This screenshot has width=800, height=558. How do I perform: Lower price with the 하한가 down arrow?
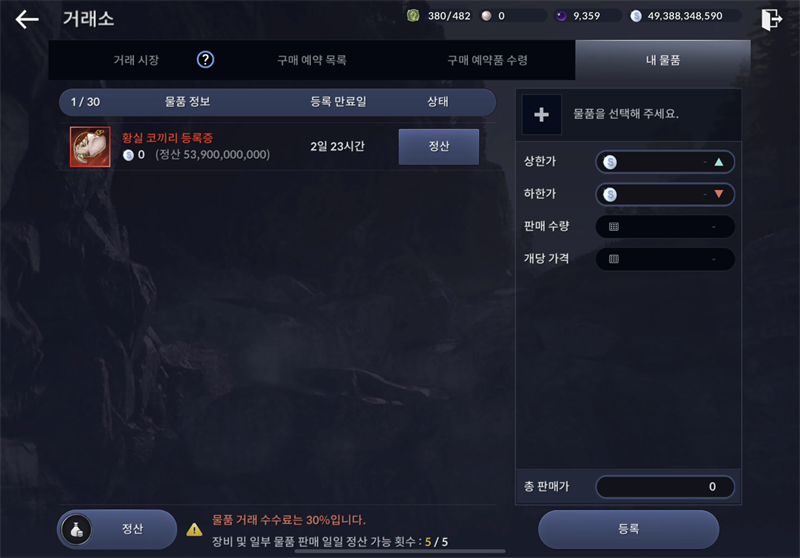pyautogui.click(x=719, y=194)
